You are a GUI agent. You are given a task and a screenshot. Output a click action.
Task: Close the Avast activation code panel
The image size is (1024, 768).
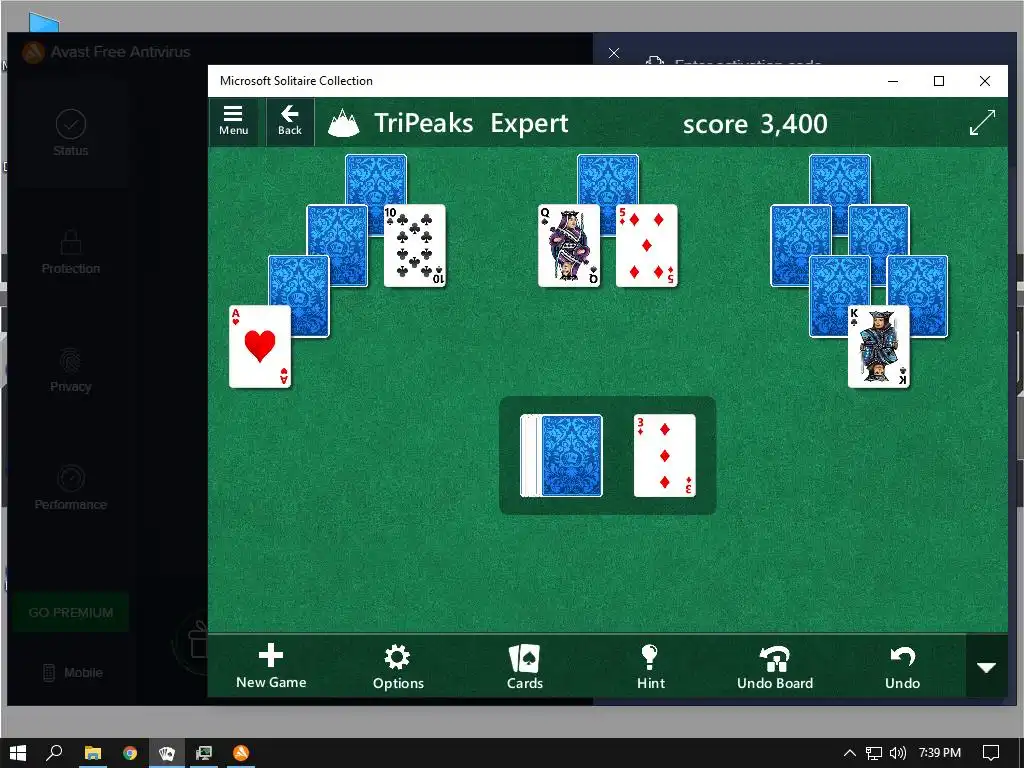pos(614,53)
